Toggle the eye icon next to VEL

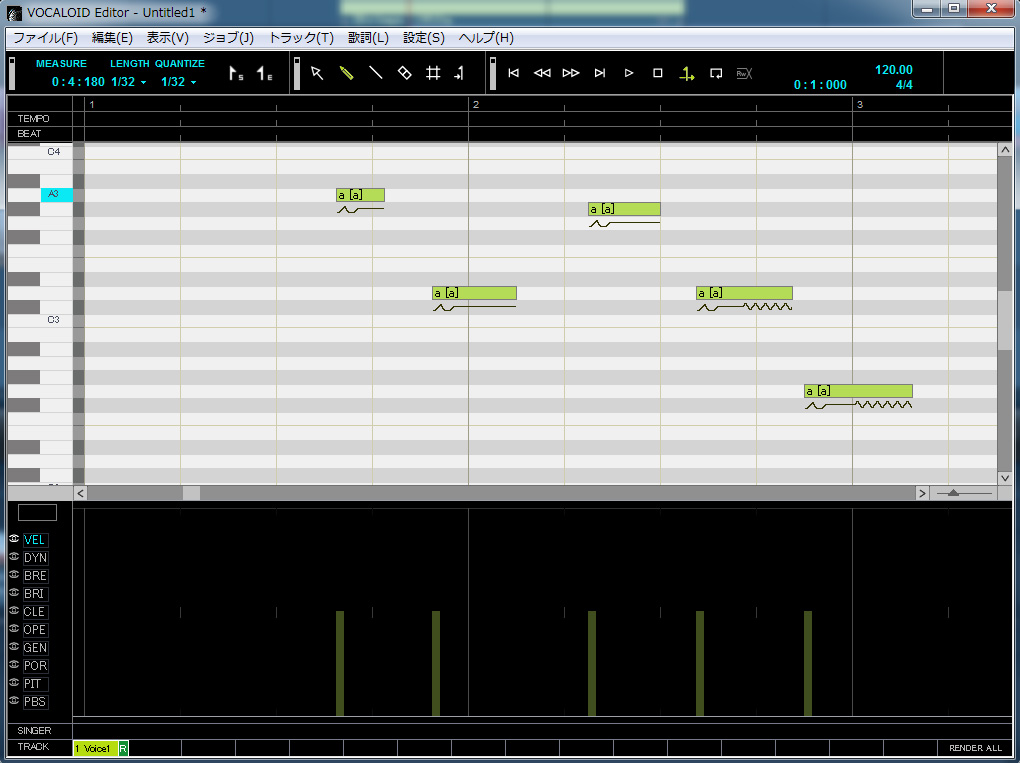click(x=14, y=539)
